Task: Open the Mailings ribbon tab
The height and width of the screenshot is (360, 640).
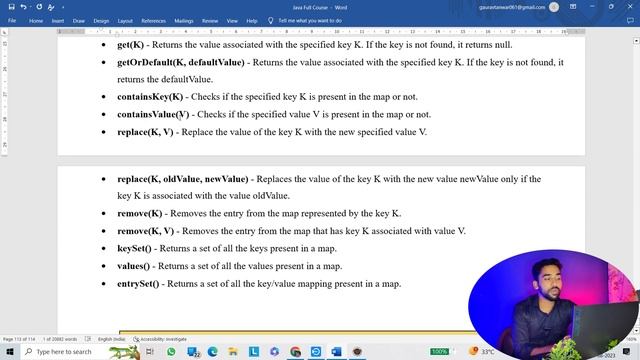Action: (x=184, y=21)
